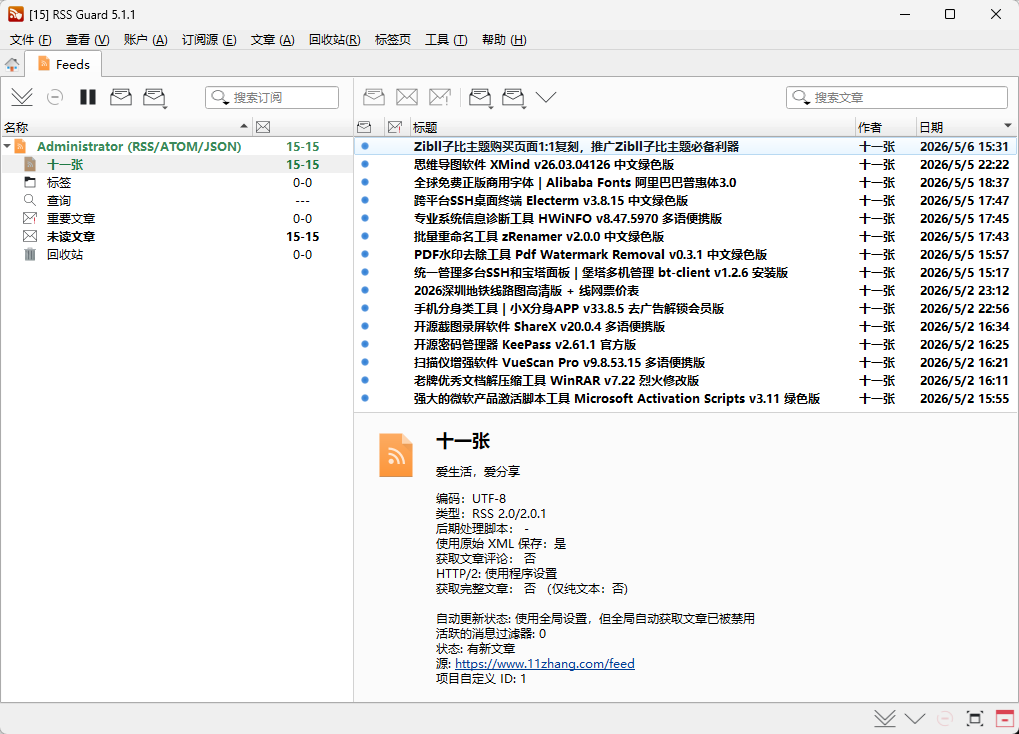Image resolution: width=1019 pixels, height=734 pixels.
Task: Open envelope dropdown right after article toolbar separator
Action: coord(481,98)
